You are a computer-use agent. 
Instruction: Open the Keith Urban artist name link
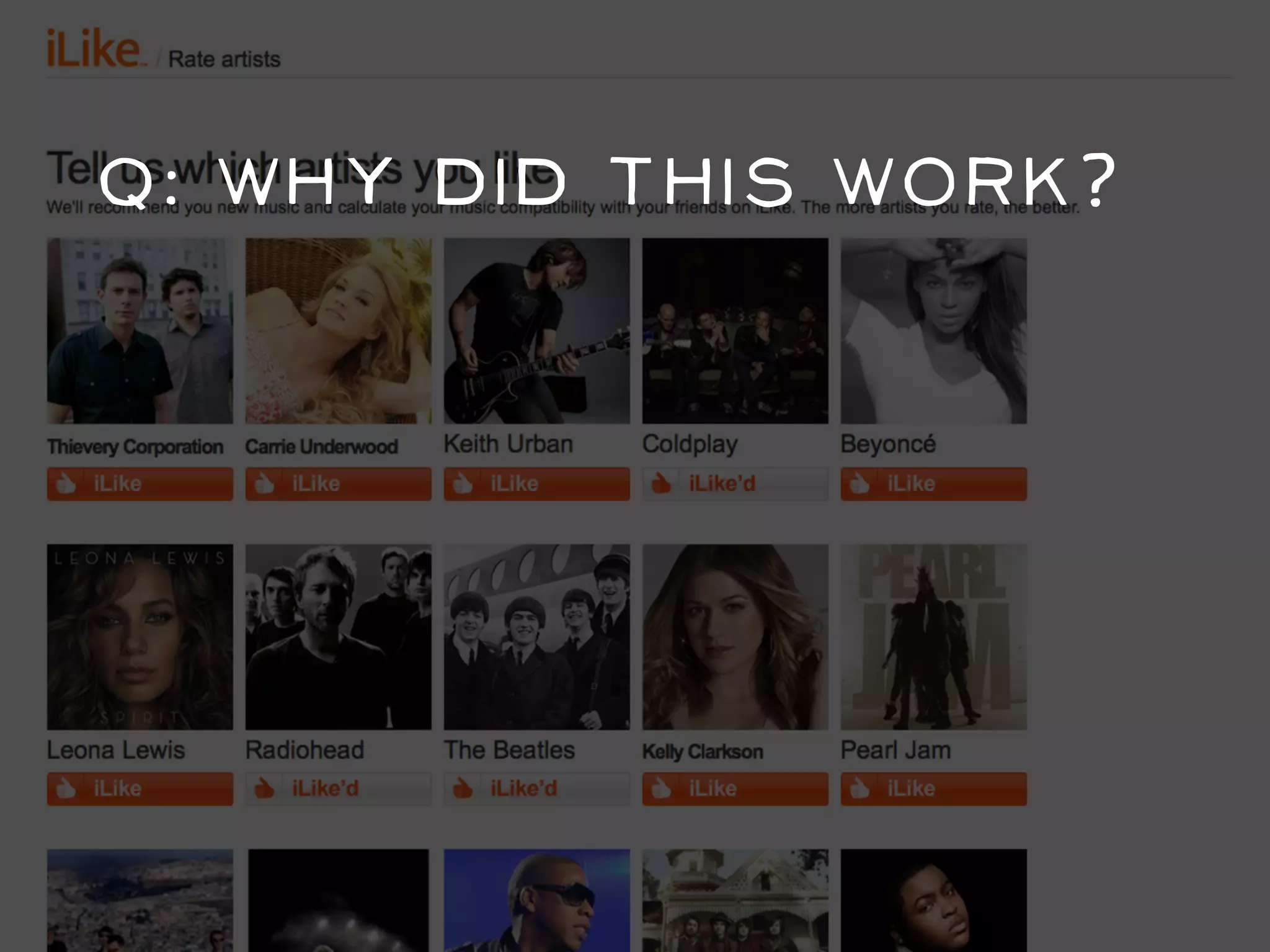click(508, 444)
